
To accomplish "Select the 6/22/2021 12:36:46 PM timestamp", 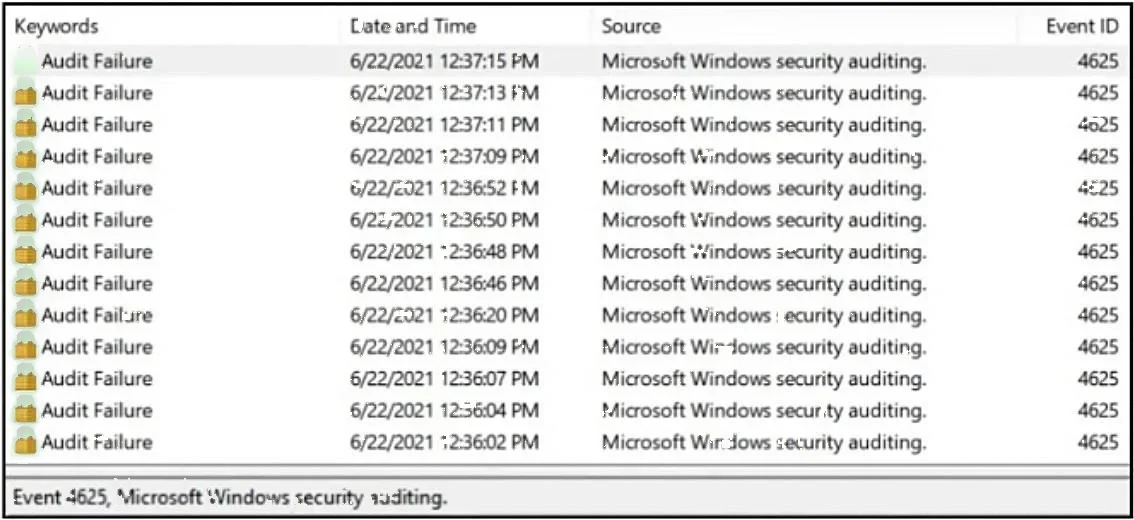I will pyautogui.click(x=445, y=284).
